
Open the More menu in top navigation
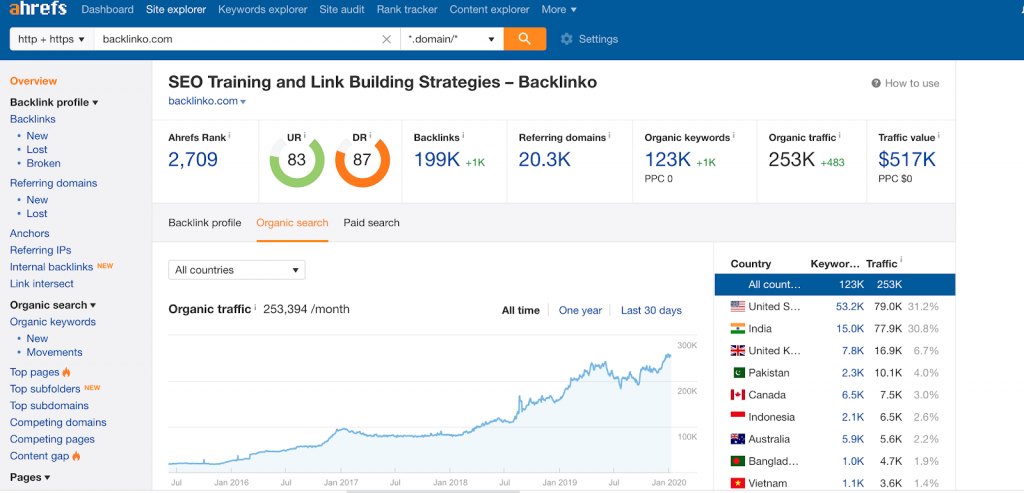(559, 9)
